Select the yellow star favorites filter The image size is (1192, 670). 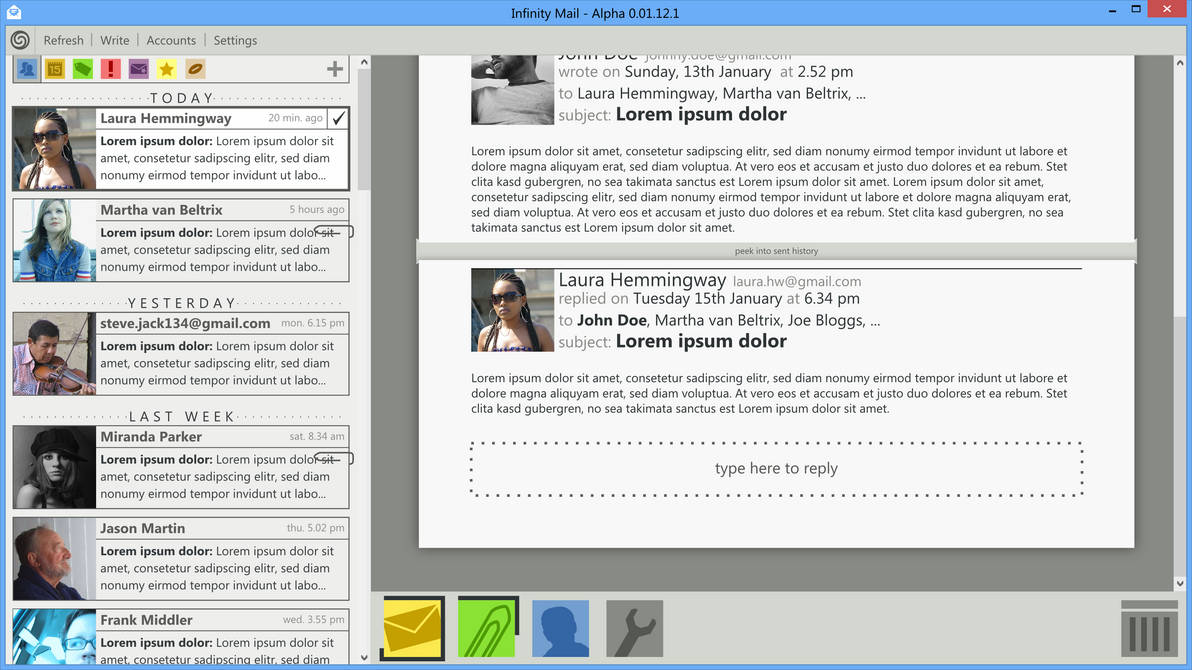166,69
